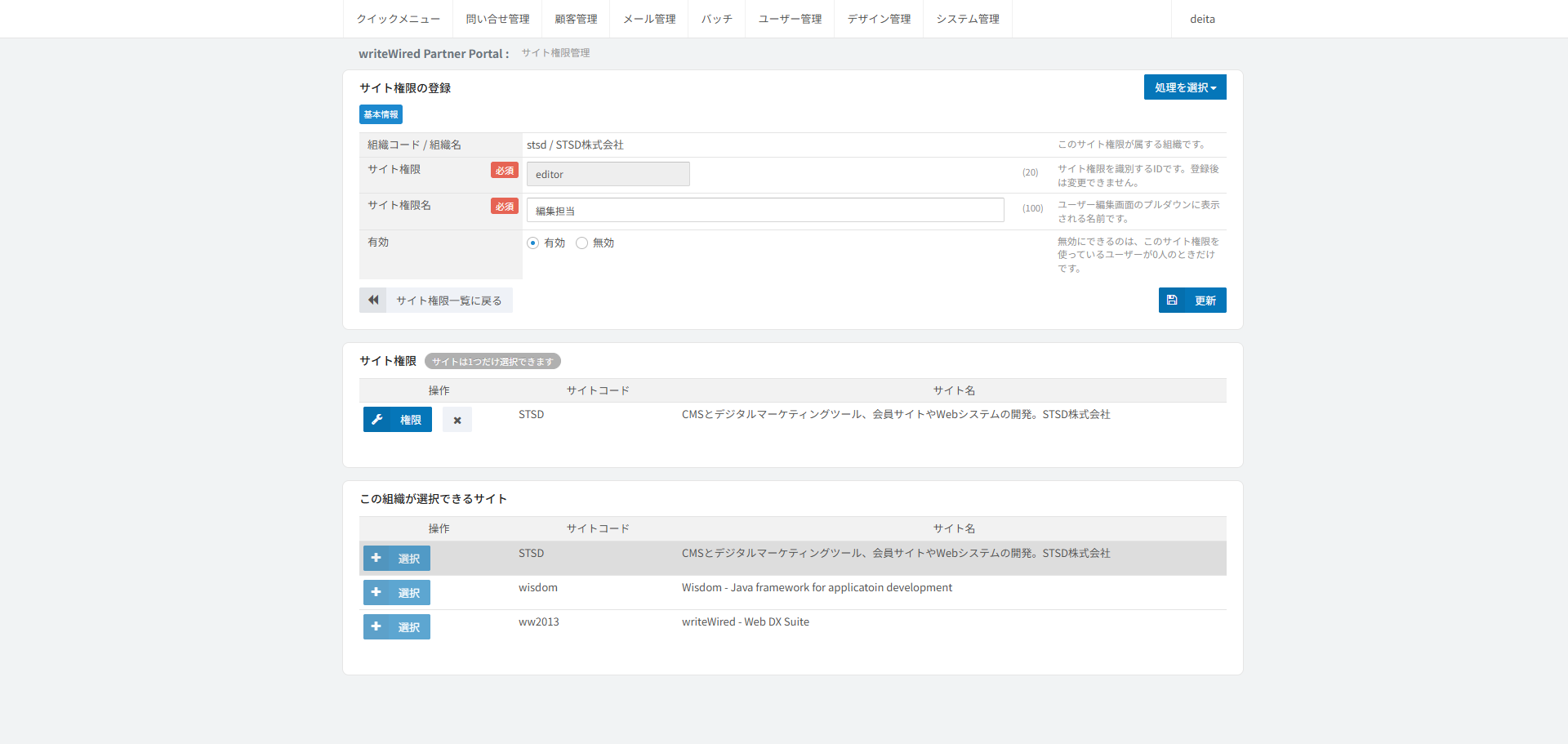
Task: Open the システム管理 menu
Action: pyautogui.click(x=968, y=19)
